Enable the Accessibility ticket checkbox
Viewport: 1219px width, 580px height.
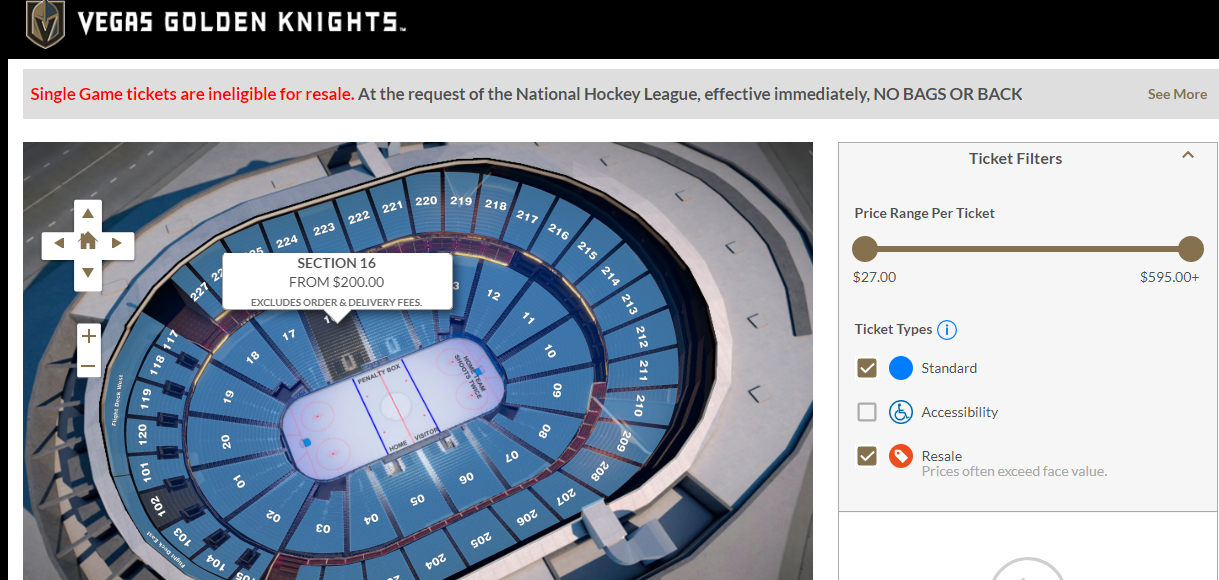click(867, 412)
